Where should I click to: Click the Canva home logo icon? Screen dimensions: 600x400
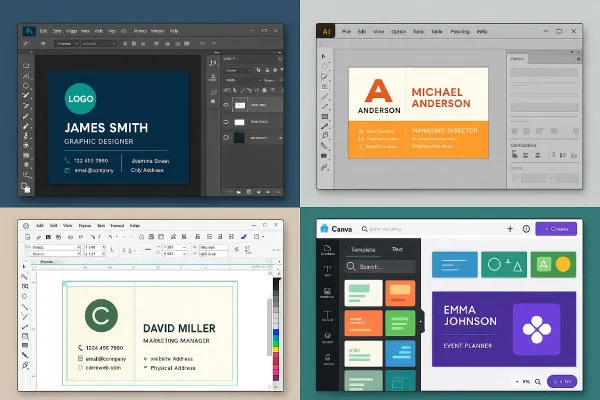pos(325,228)
